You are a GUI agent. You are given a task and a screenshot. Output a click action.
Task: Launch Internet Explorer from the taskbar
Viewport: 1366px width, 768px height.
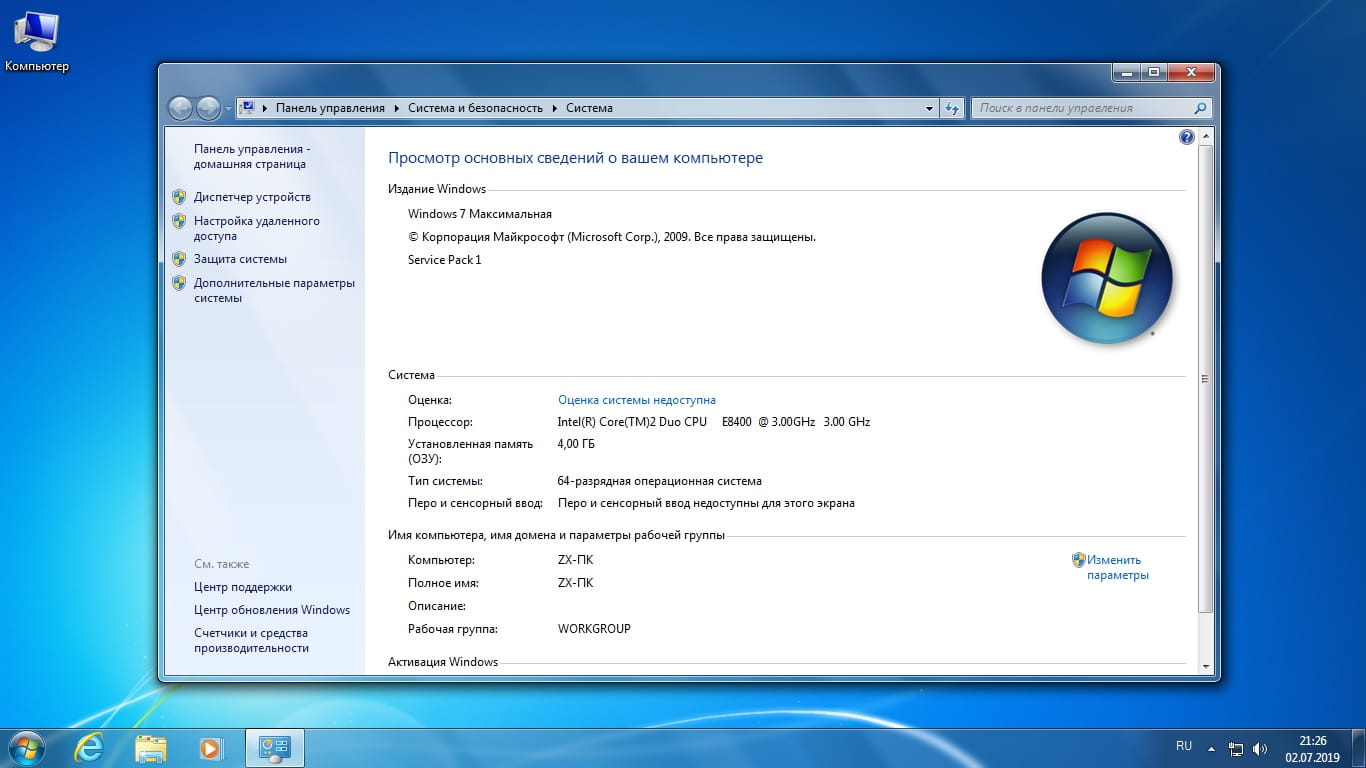[x=90, y=747]
